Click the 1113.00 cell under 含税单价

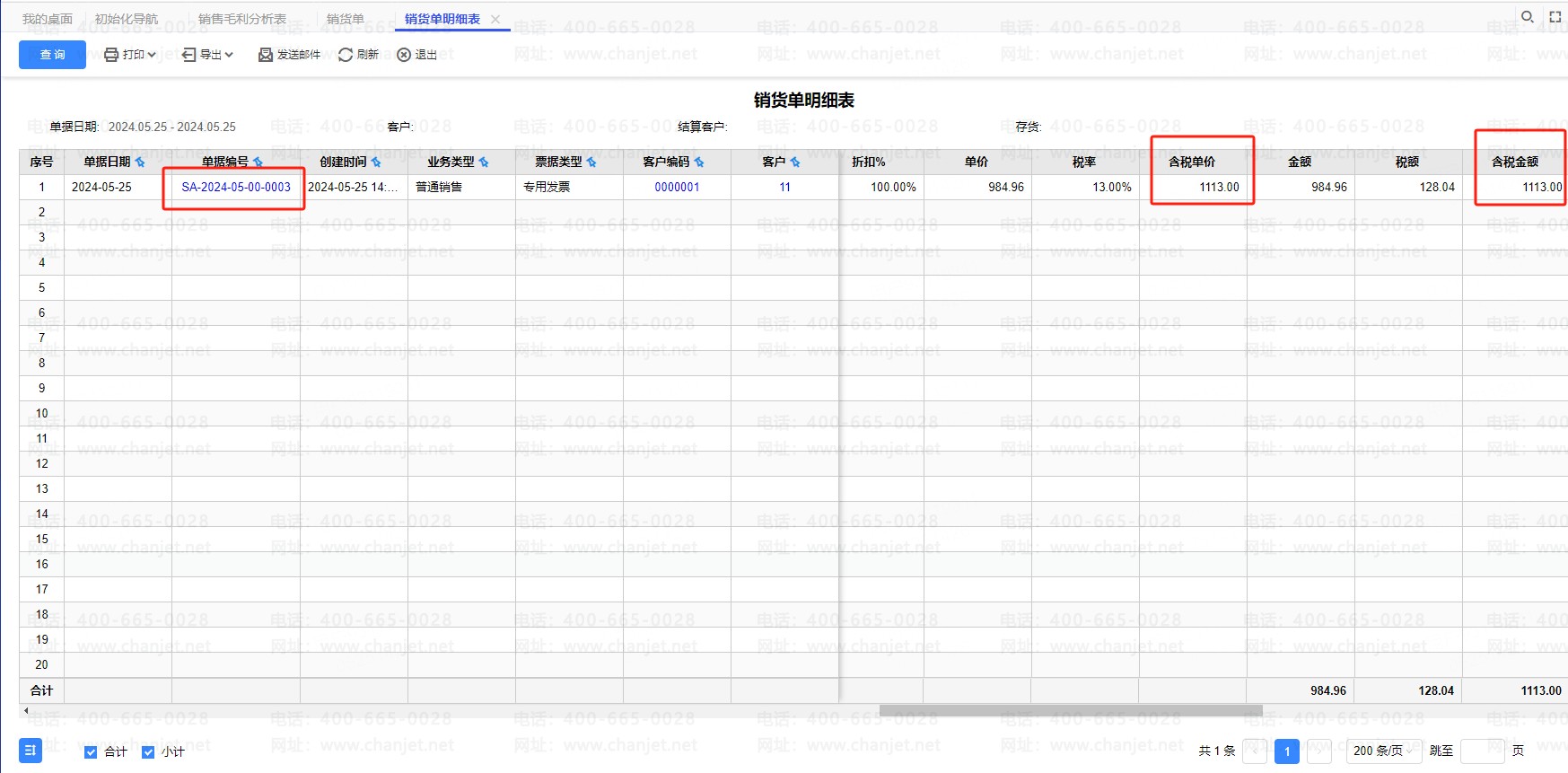tap(1193, 187)
